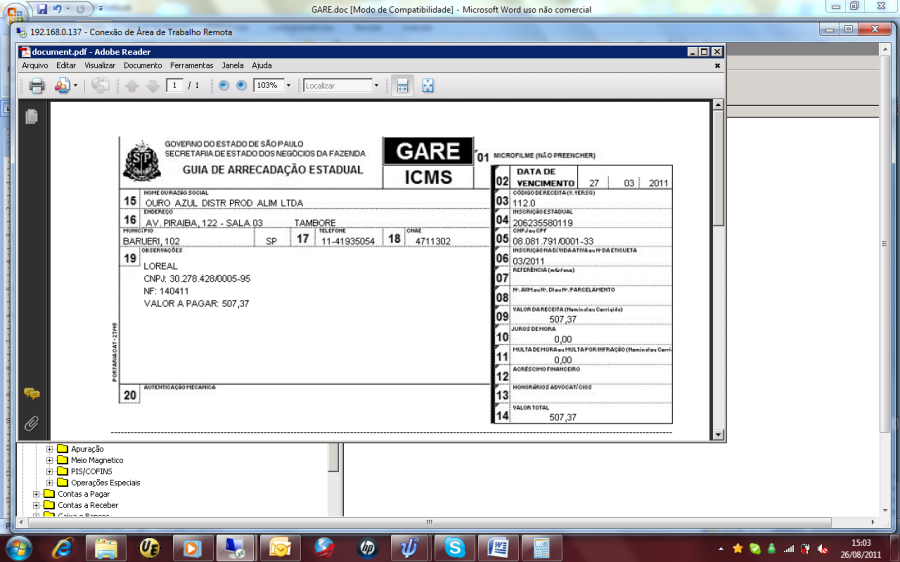The width and height of the screenshot is (900, 562).
Task: Expand the PIS/COFINS folder
Action: tap(50, 471)
